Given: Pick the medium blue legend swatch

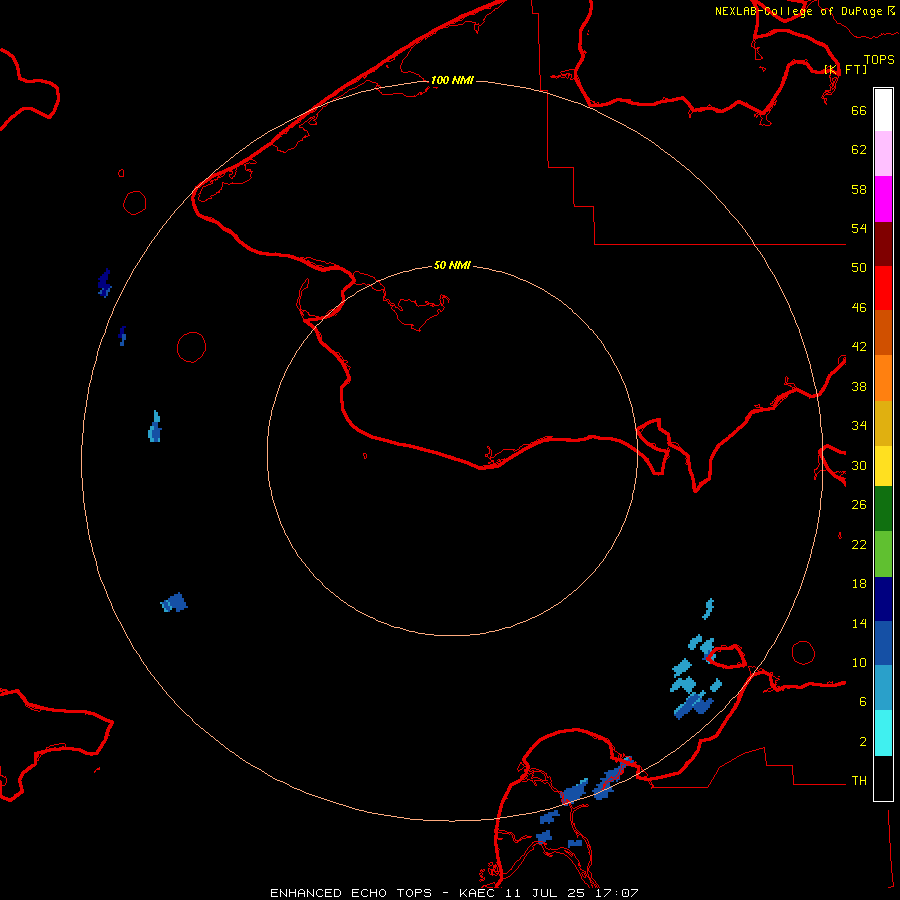Looking at the screenshot, I should [883, 643].
